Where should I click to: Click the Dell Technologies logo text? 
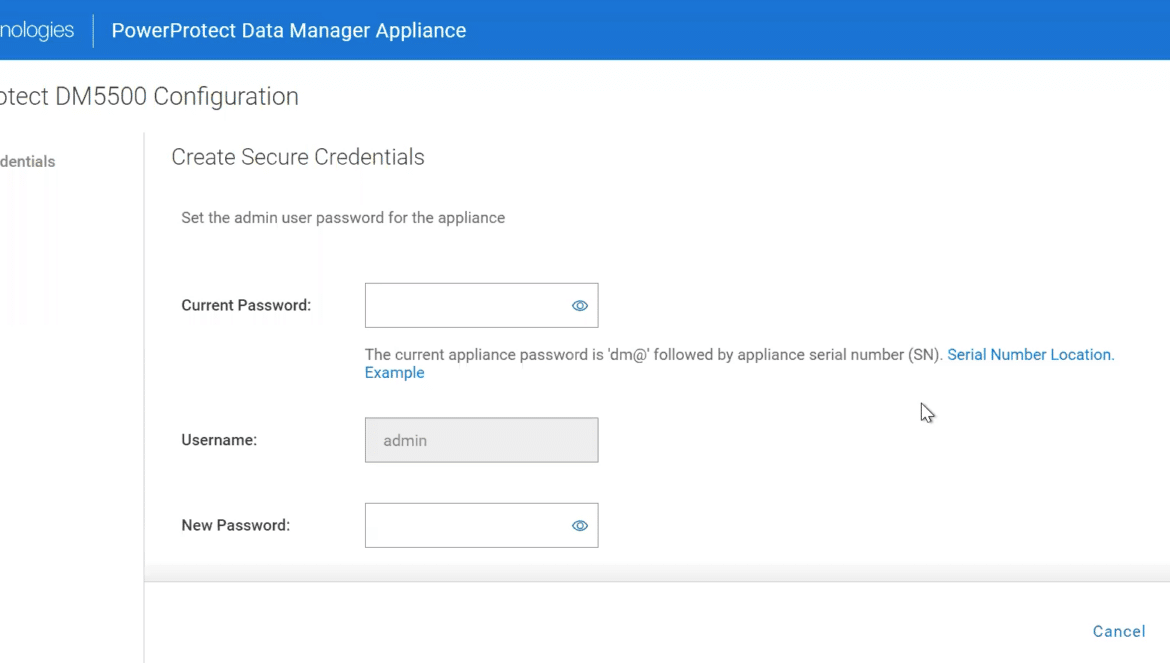click(37, 30)
